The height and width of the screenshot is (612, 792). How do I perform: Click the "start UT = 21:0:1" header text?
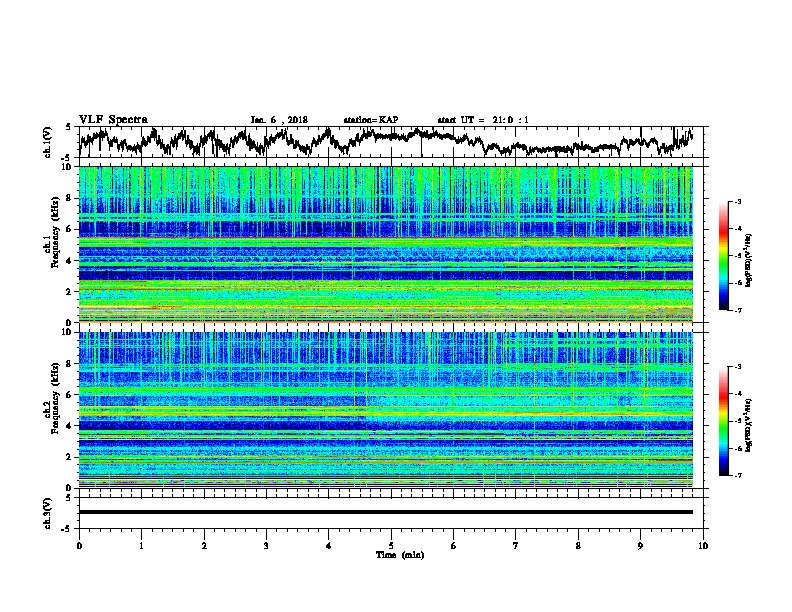coord(483,120)
